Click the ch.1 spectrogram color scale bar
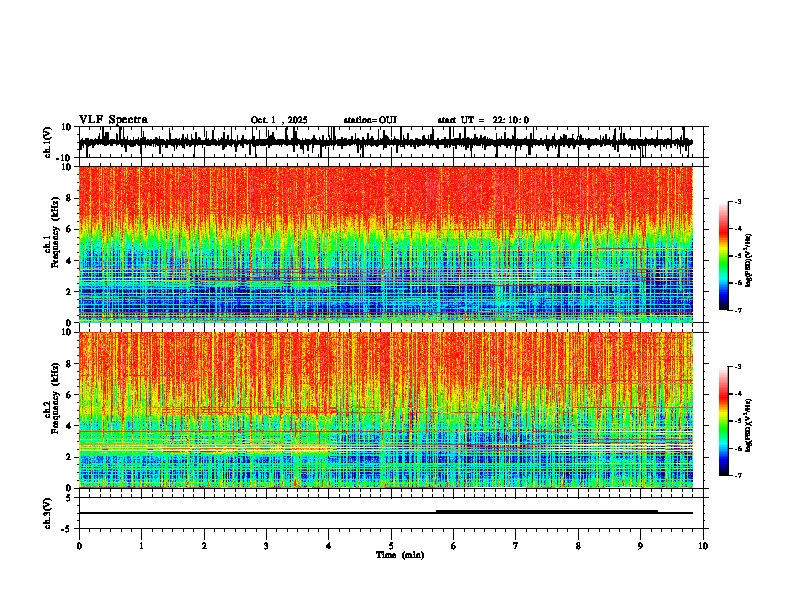 (x=723, y=256)
